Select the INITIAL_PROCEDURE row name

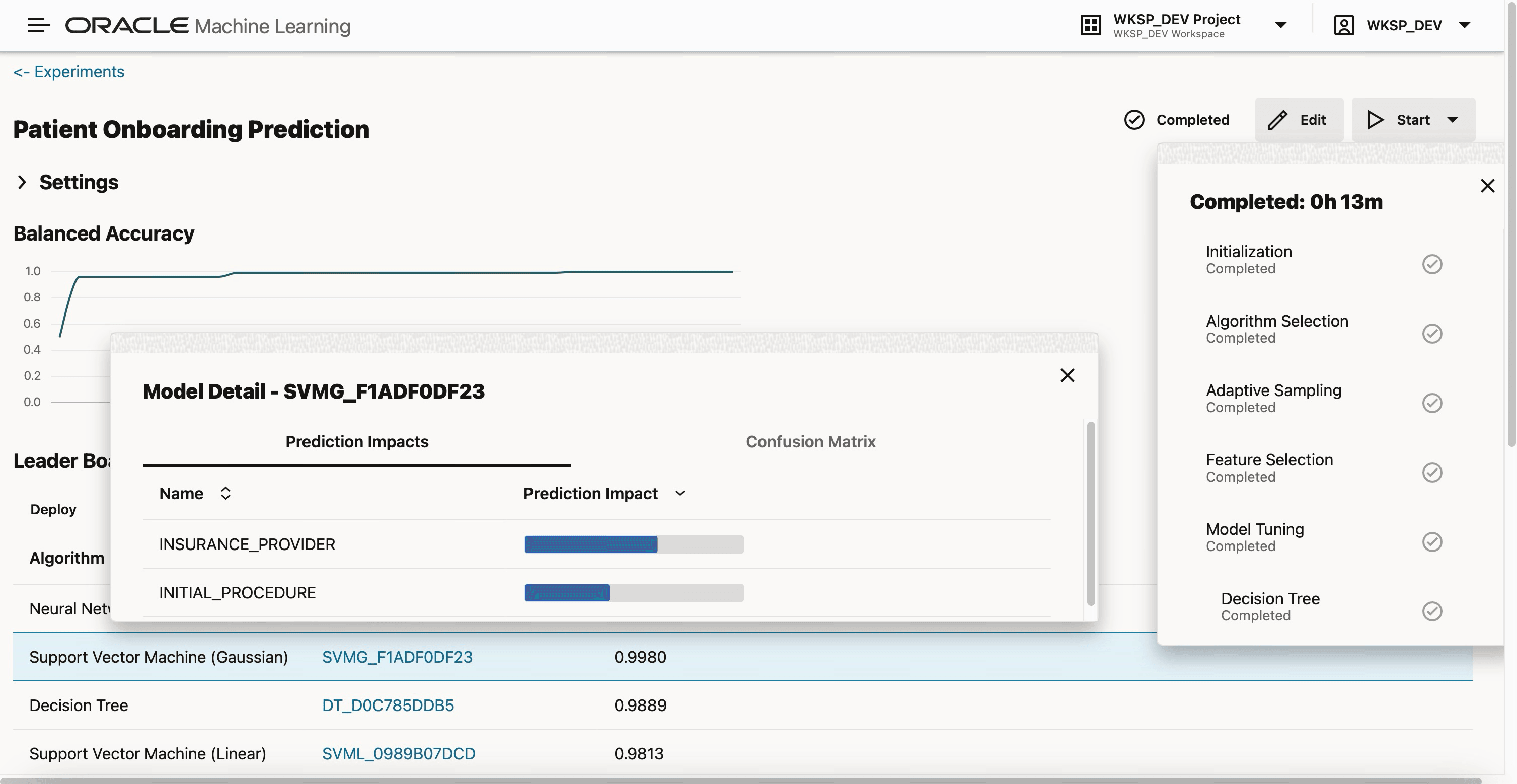[x=238, y=593]
